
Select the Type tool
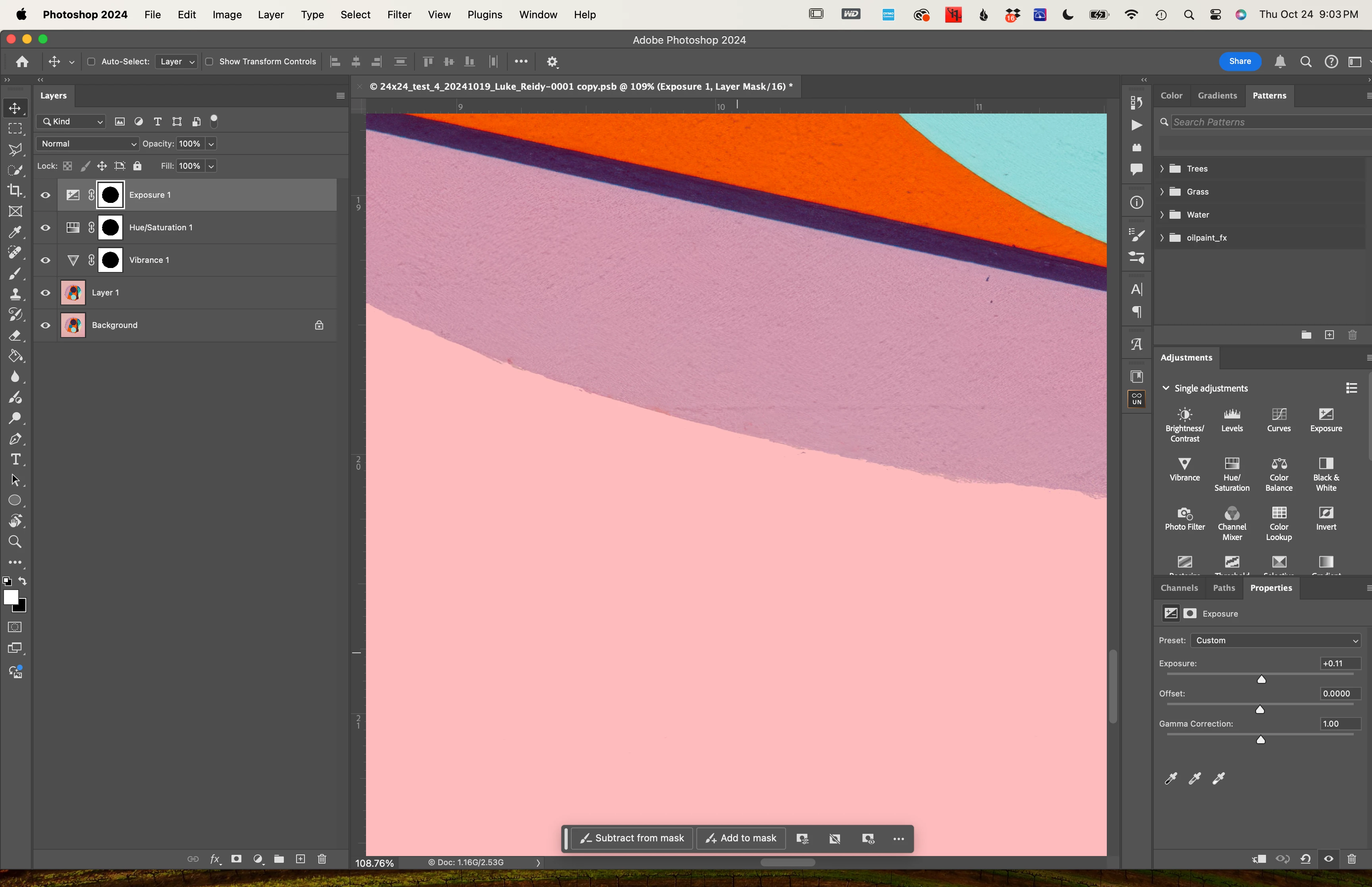[x=15, y=459]
